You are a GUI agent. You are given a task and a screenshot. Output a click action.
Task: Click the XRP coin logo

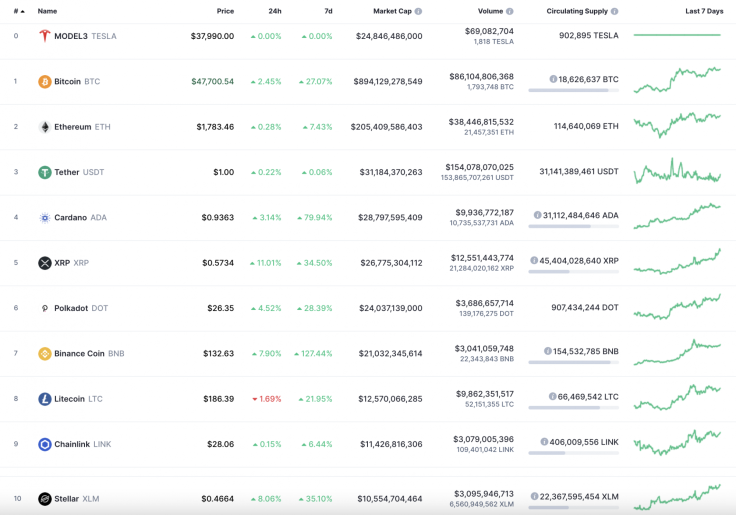pyautogui.click(x=45, y=263)
